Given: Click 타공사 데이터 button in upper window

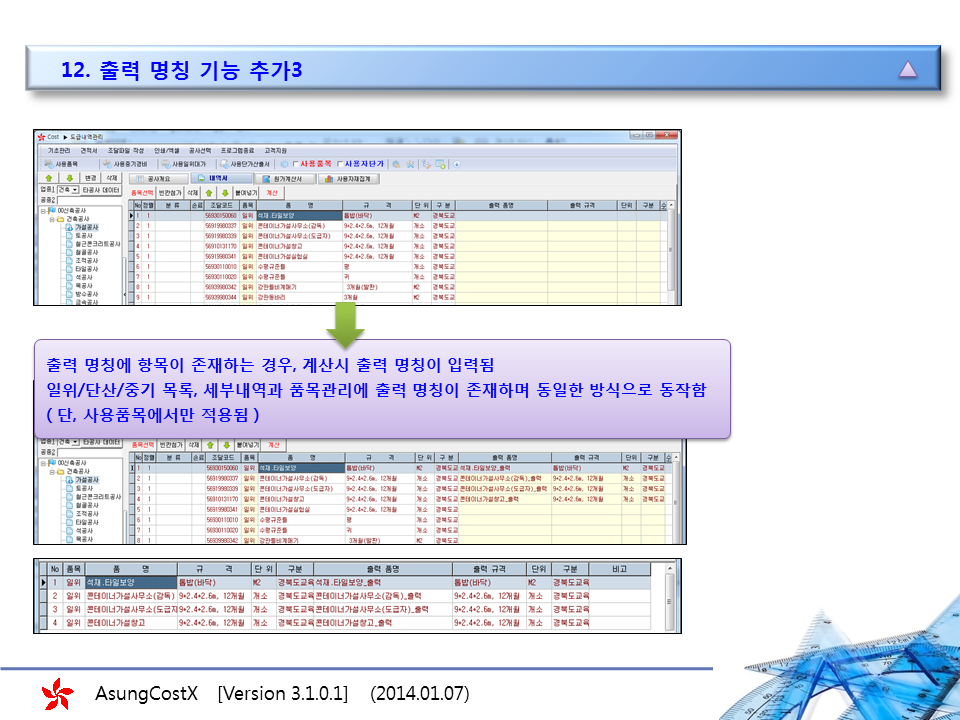Looking at the screenshot, I should [x=102, y=190].
